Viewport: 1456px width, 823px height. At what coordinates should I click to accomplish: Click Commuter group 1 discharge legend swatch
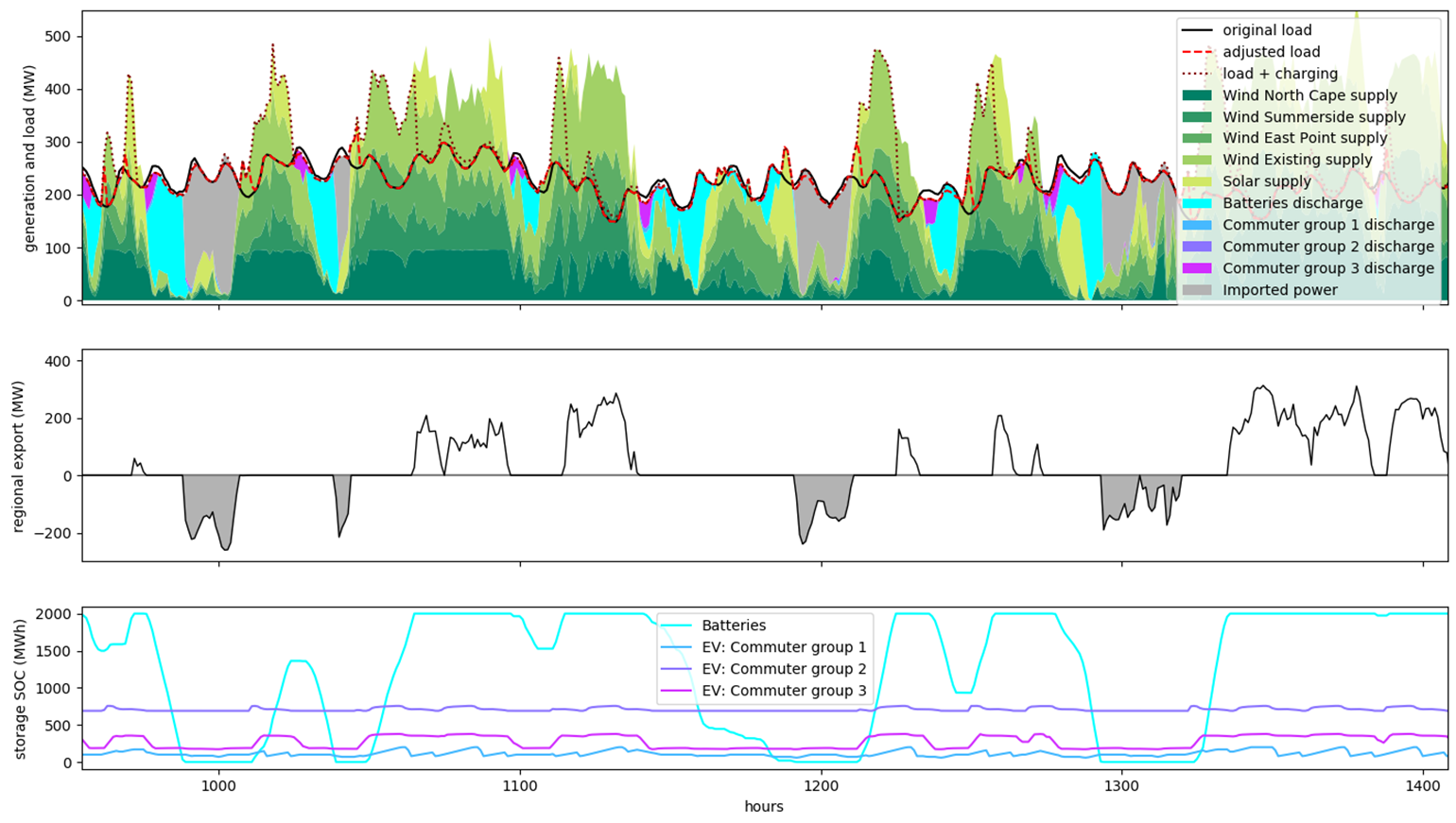coord(1197,225)
